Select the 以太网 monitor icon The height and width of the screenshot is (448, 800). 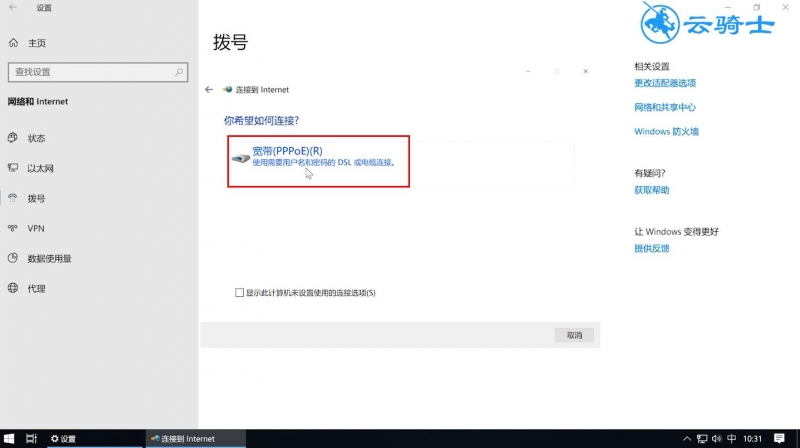click(13, 168)
